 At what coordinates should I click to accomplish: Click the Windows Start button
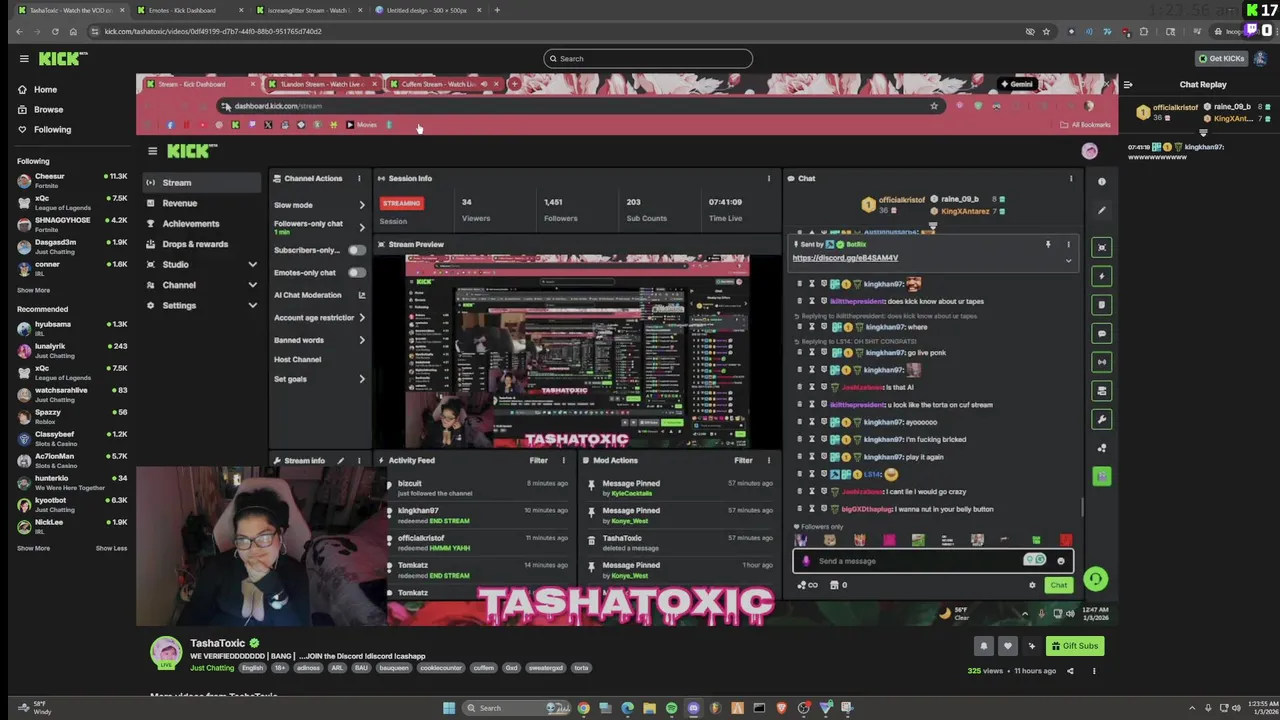[449, 708]
